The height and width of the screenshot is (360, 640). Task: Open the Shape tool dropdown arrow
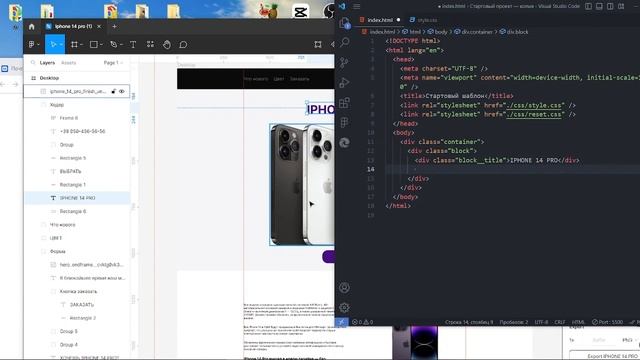(x=101, y=45)
